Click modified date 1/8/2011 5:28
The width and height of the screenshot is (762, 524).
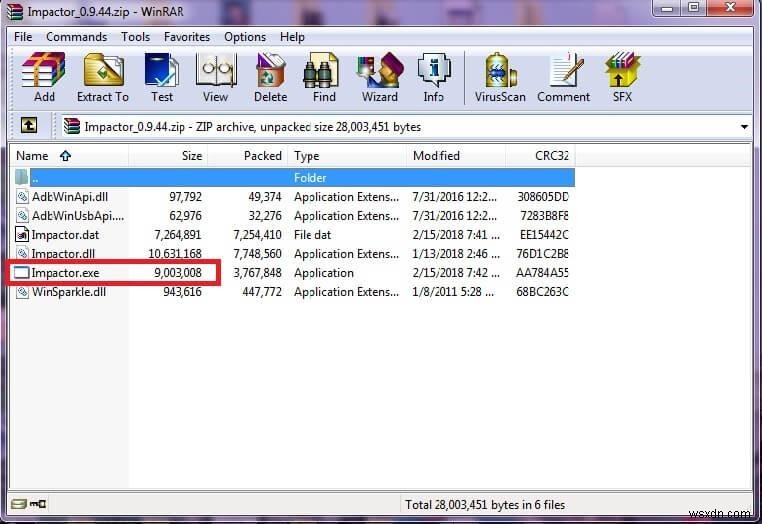pyautogui.click(x=453, y=292)
